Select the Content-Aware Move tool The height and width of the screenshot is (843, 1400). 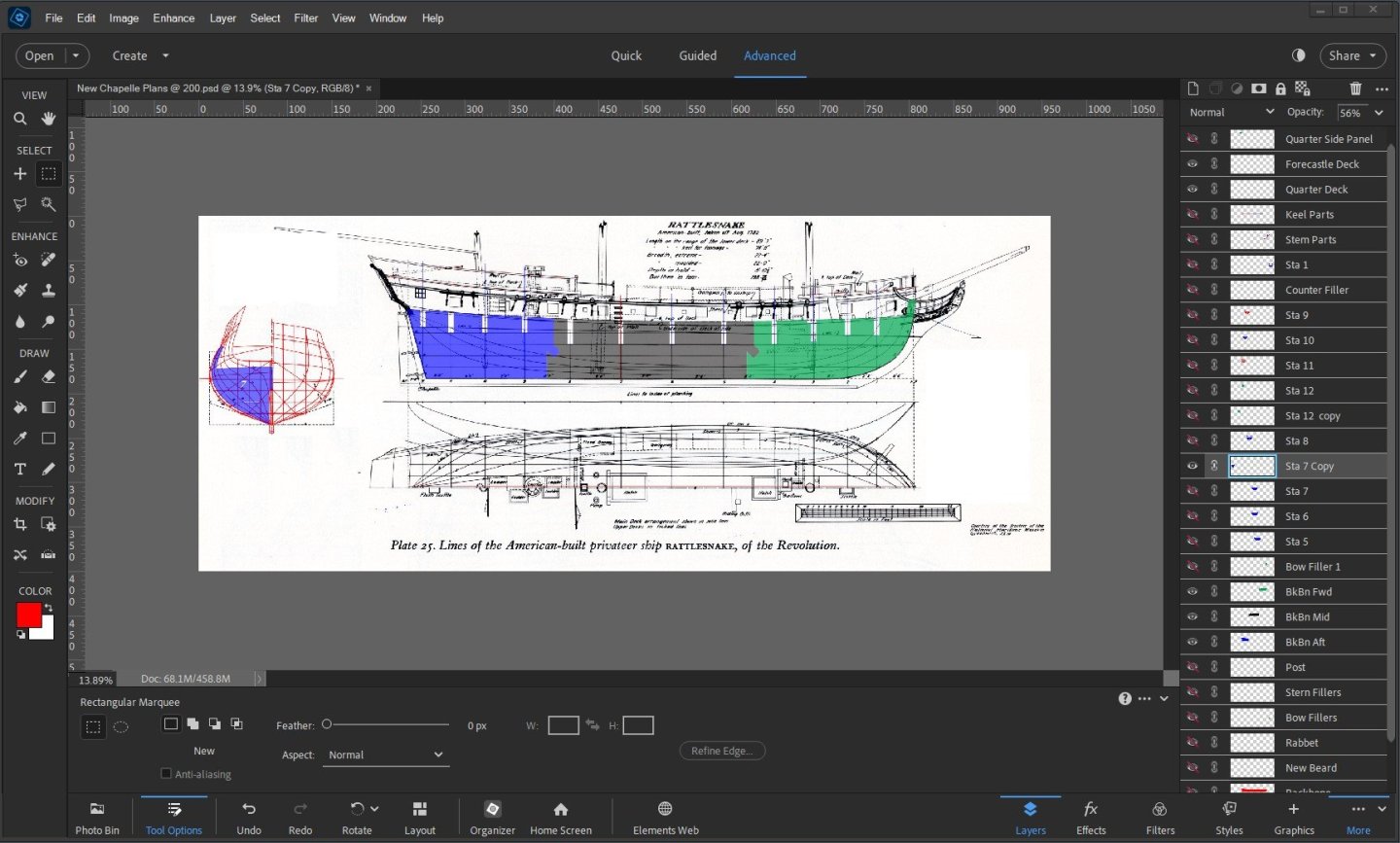click(x=20, y=555)
